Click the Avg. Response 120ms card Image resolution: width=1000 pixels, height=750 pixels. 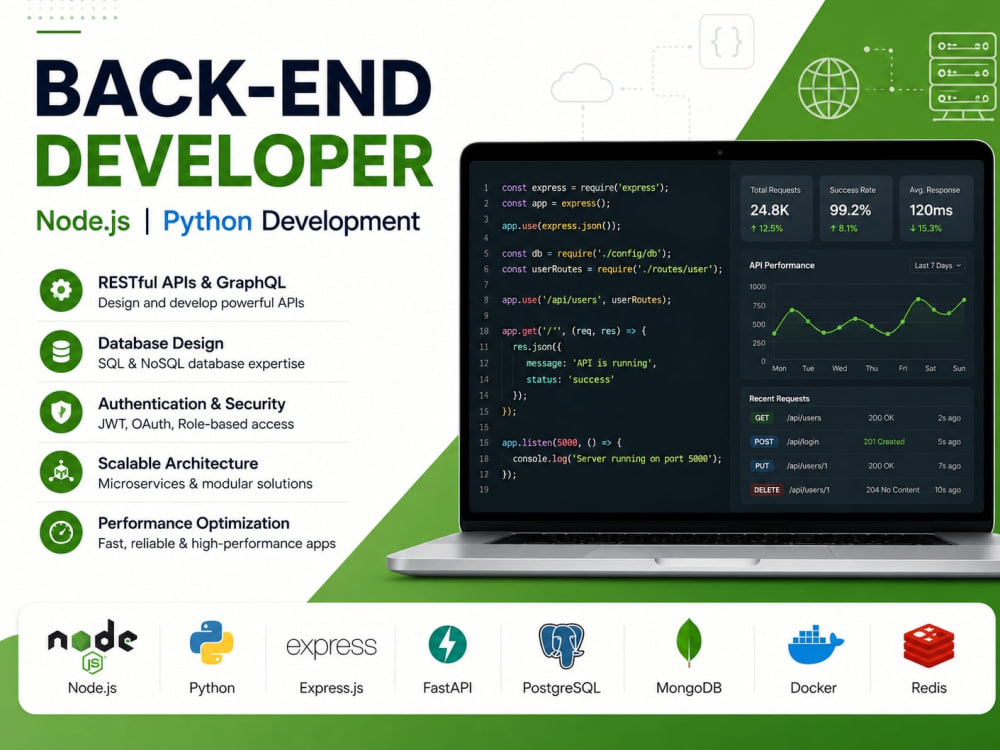[x=936, y=209]
